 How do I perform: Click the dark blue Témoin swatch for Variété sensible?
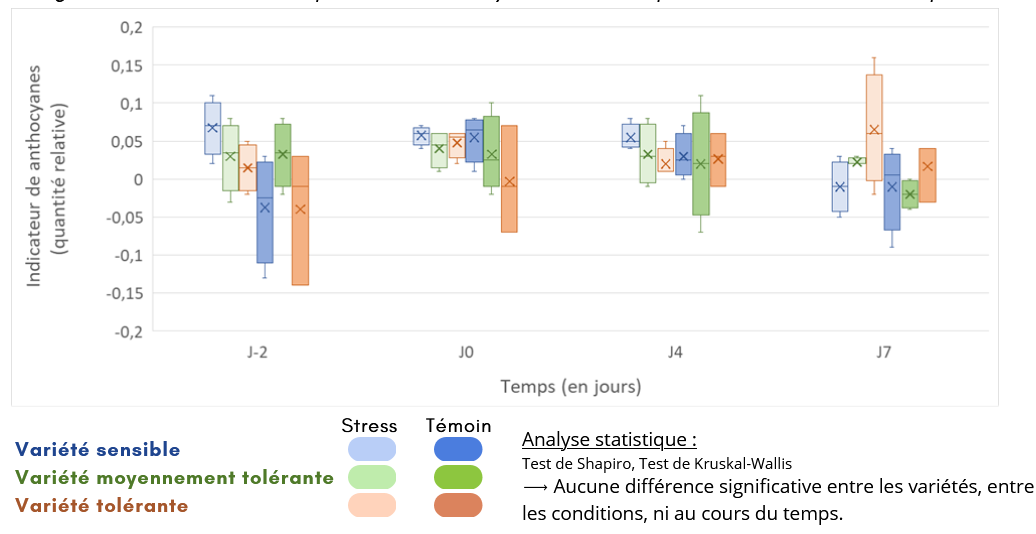coord(457,449)
